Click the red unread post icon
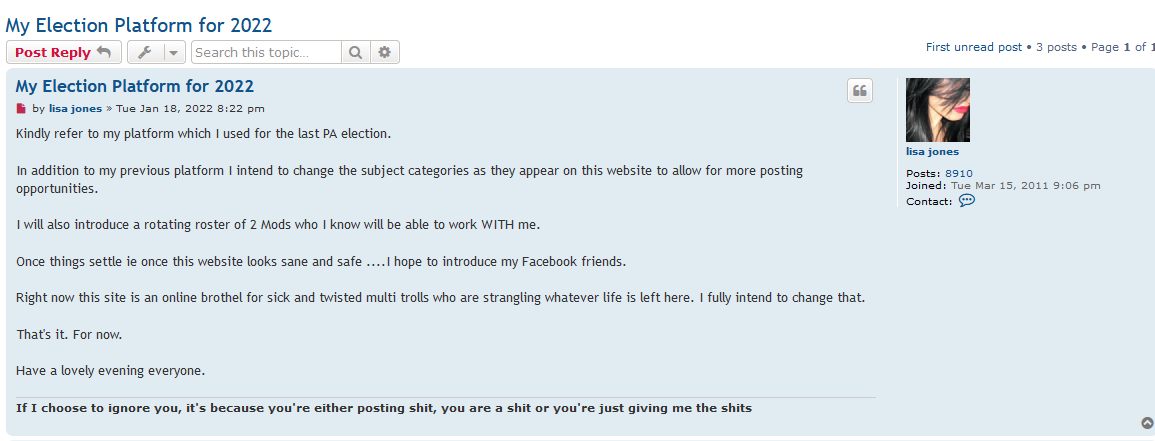 [x=21, y=109]
